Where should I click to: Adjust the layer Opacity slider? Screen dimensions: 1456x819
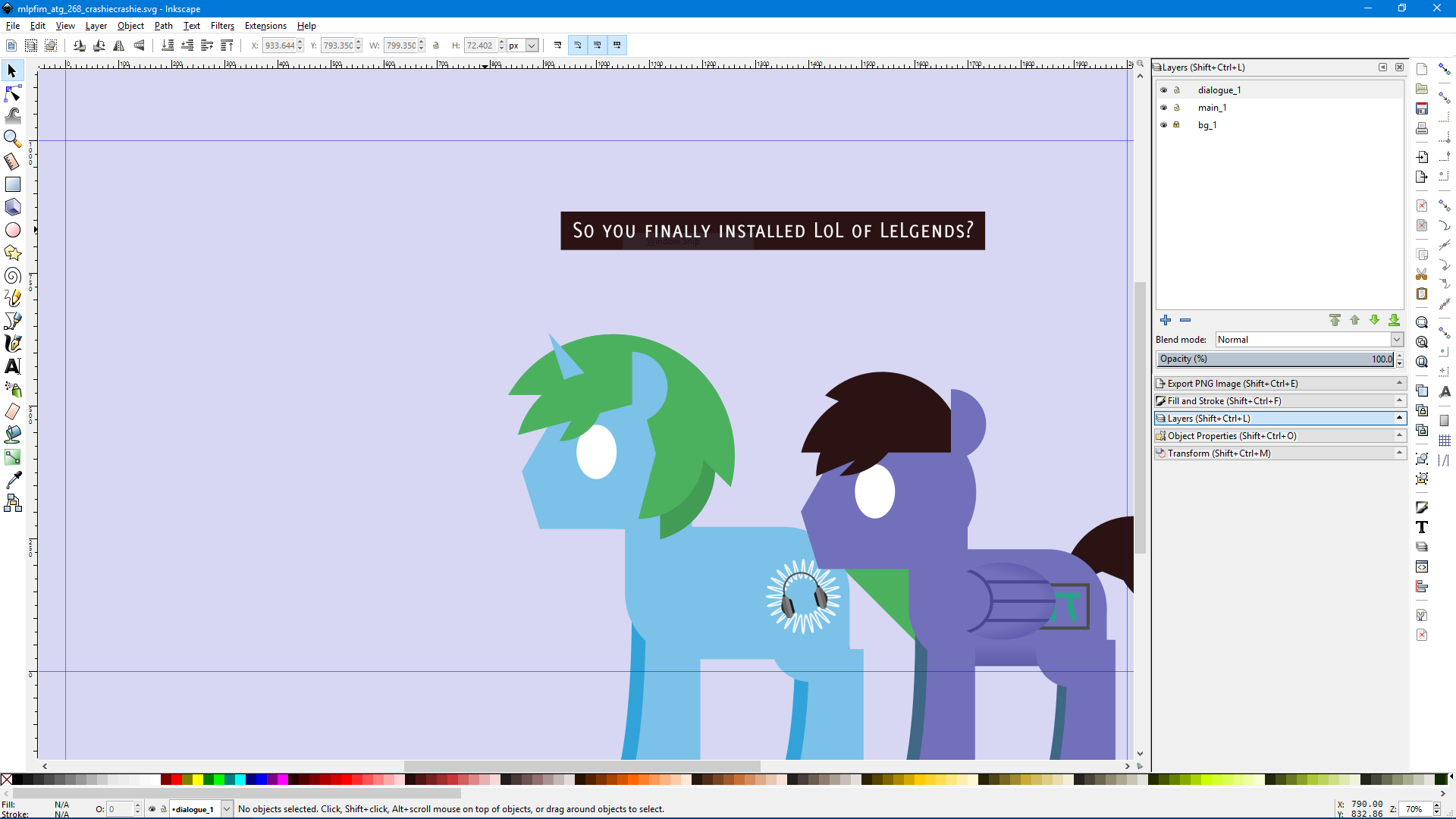pyautogui.click(x=1276, y=359)
